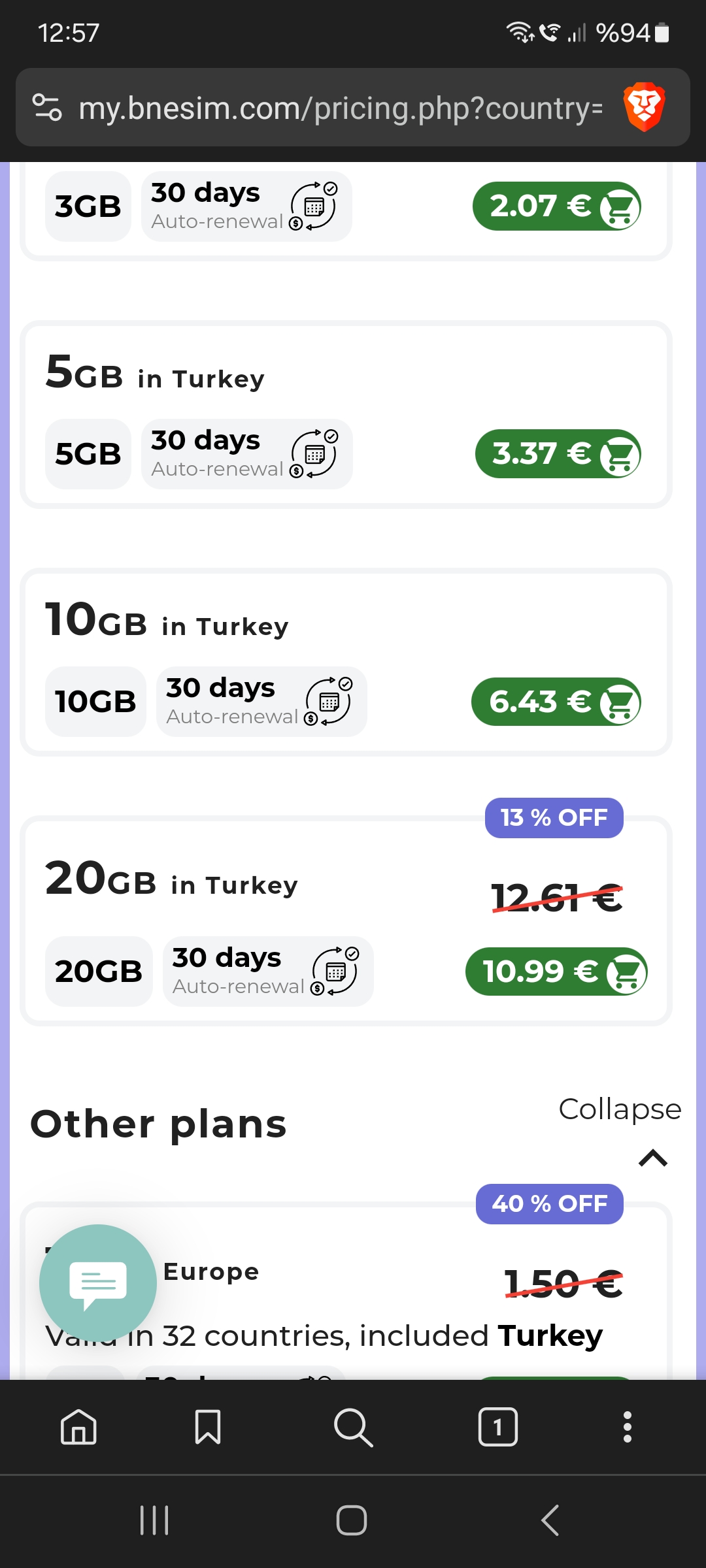Add 10GB plan at 6.43 € to cart
Viewport: 706px width, 1568px height.
556,702
